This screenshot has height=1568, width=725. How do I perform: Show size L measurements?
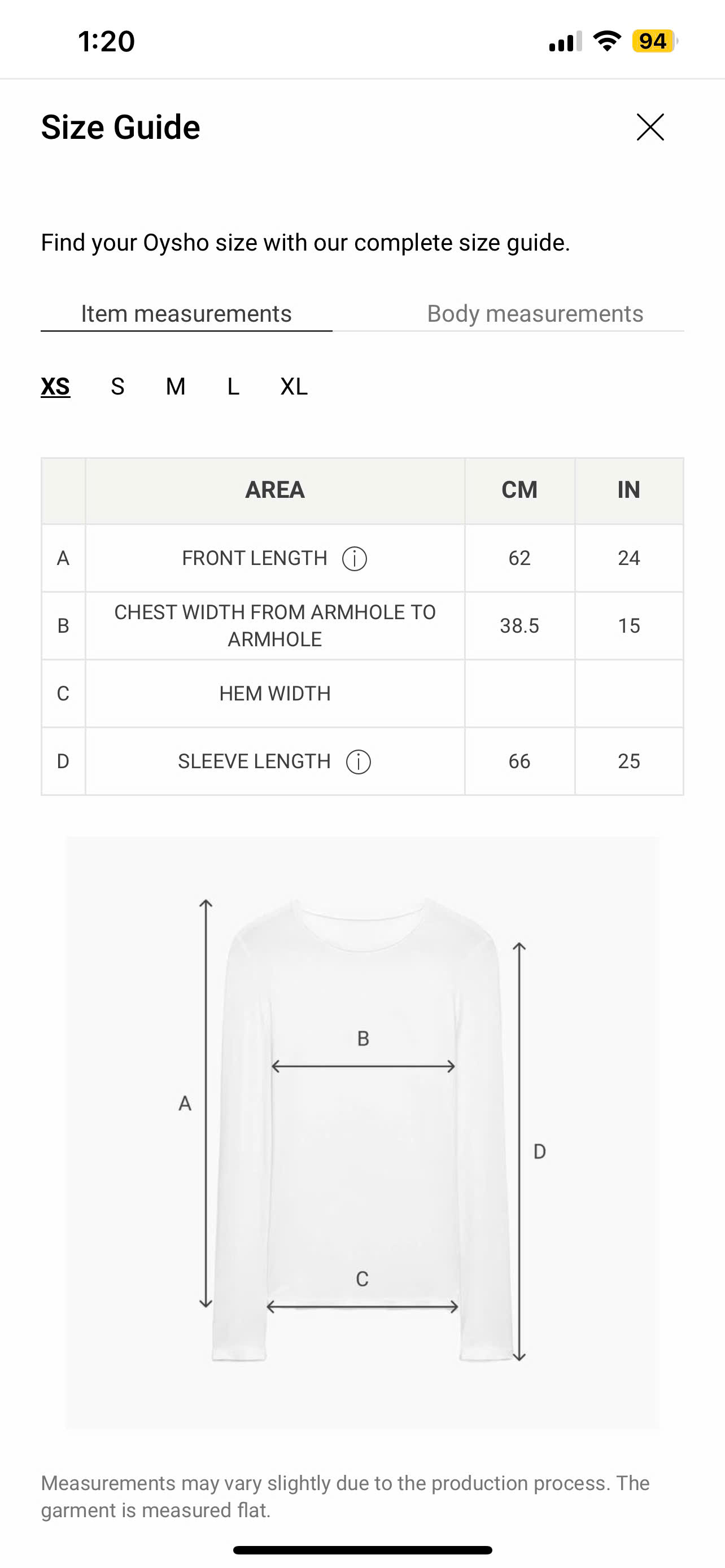[x=233, y=387]
